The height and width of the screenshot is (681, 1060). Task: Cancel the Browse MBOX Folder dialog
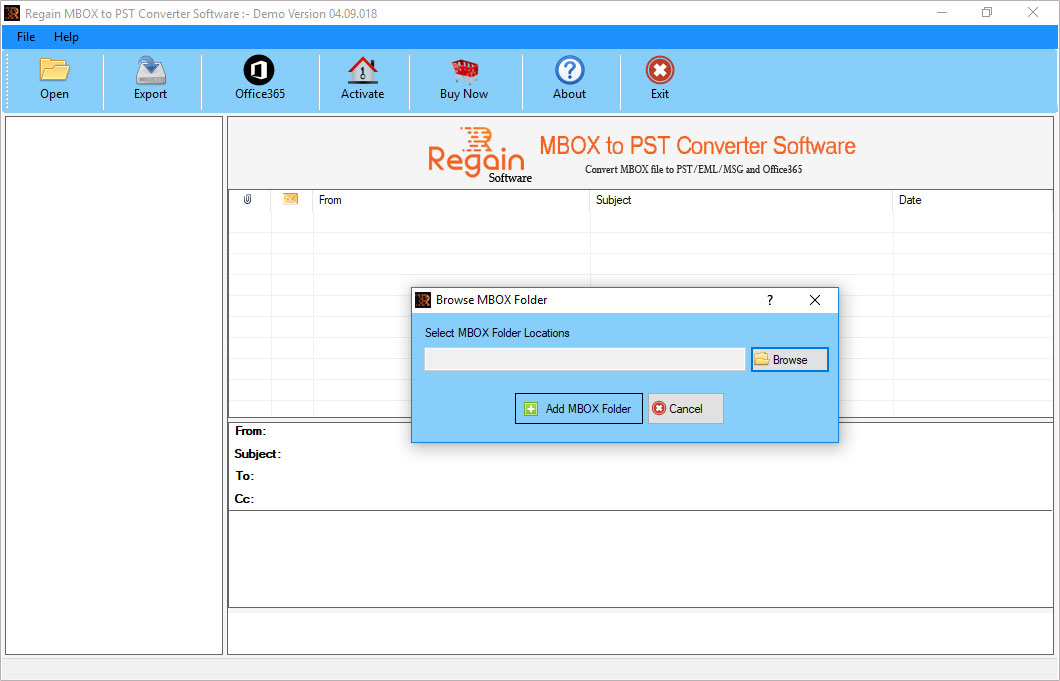[685, 408]
